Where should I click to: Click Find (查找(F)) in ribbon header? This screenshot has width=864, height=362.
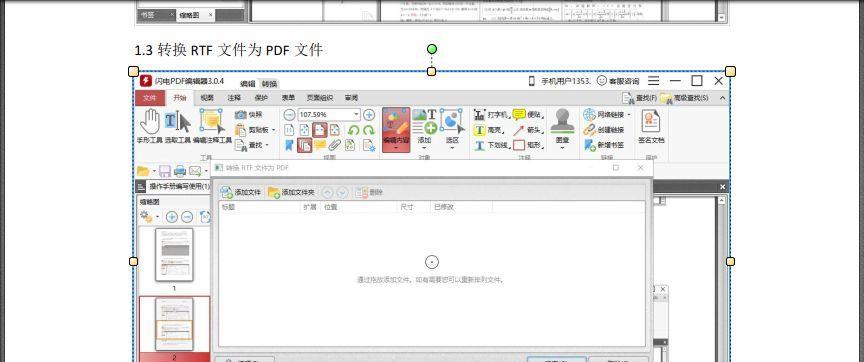click(639, 98)
